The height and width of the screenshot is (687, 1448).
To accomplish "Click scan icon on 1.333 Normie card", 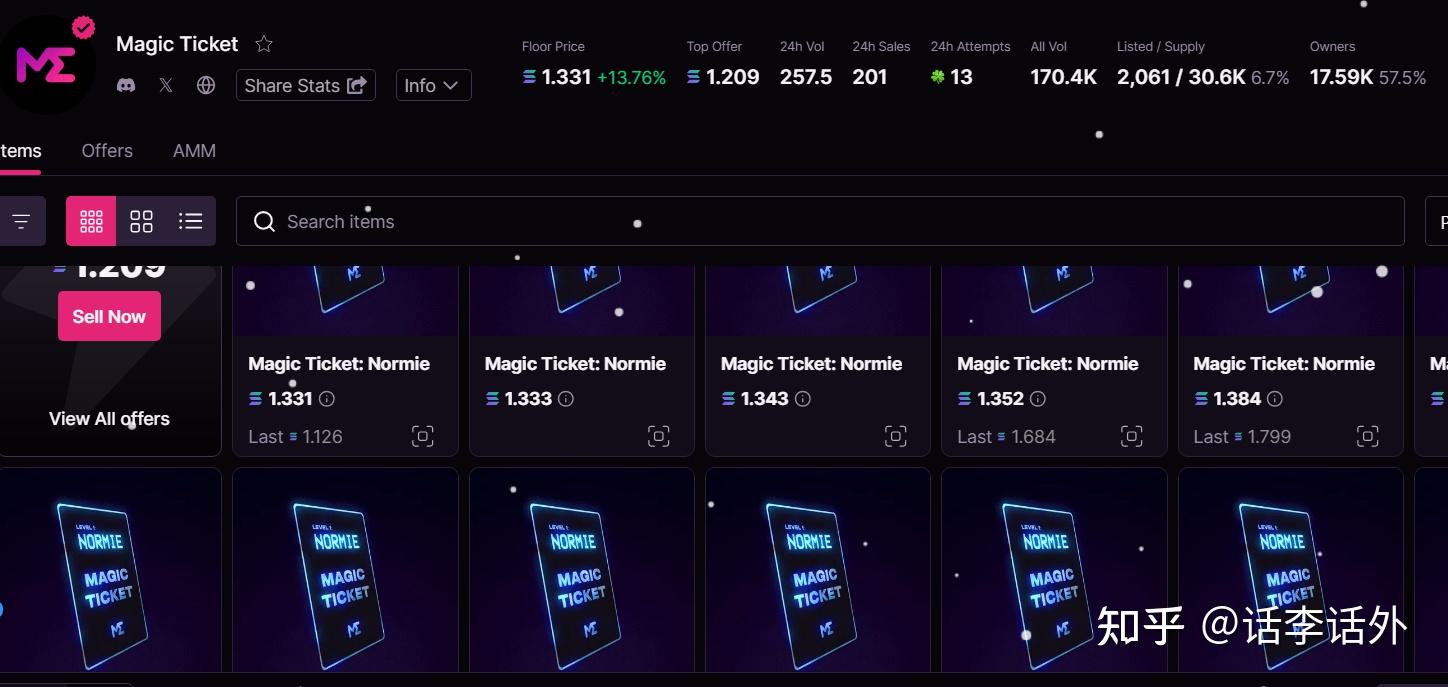I will click(658, 436).
